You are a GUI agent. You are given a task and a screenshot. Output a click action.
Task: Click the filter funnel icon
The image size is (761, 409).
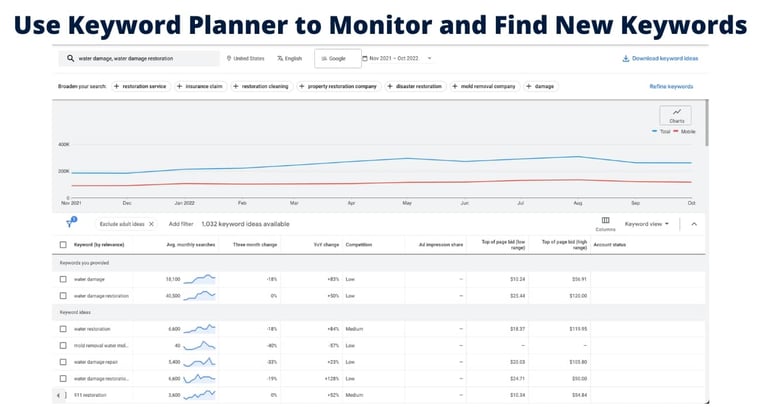click(x=71, y=223)
